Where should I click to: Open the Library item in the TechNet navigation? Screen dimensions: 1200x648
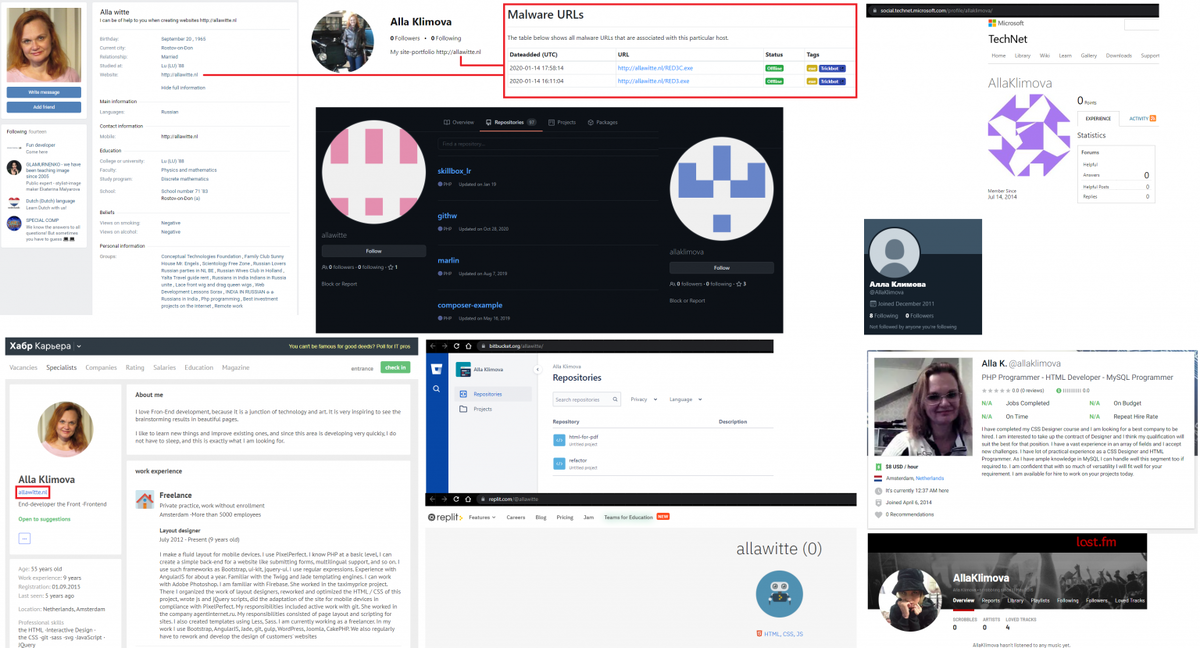1022,55
